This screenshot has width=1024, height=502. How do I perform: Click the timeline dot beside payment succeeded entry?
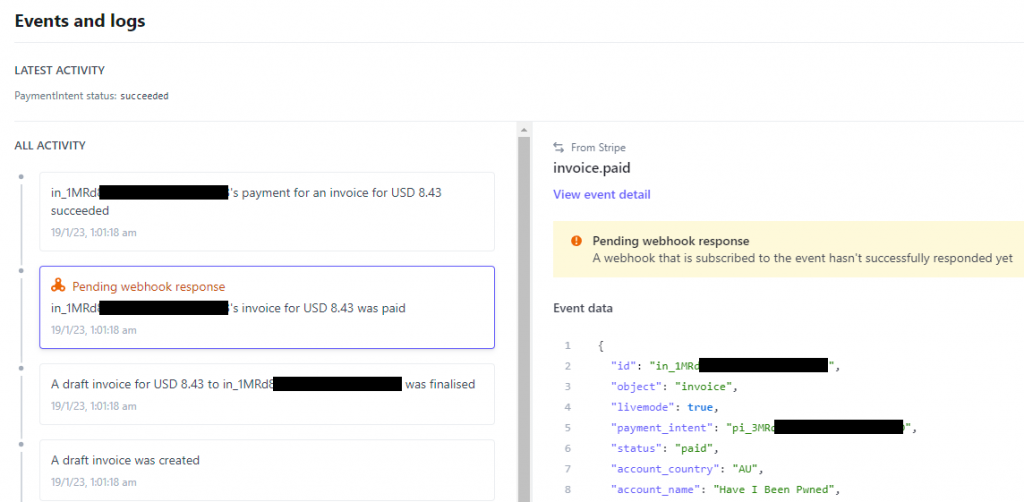22,176
